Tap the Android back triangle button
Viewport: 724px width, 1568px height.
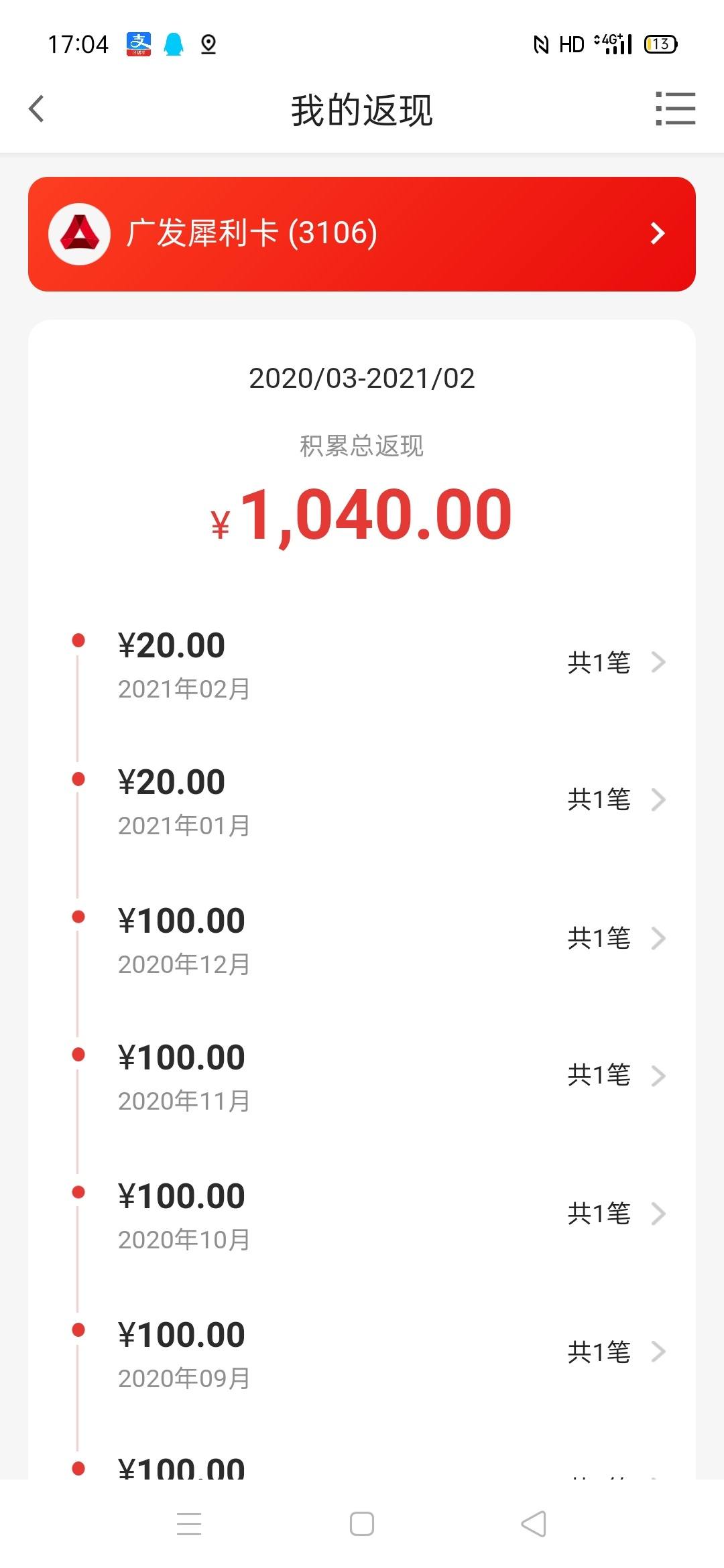click(534, 1524)
